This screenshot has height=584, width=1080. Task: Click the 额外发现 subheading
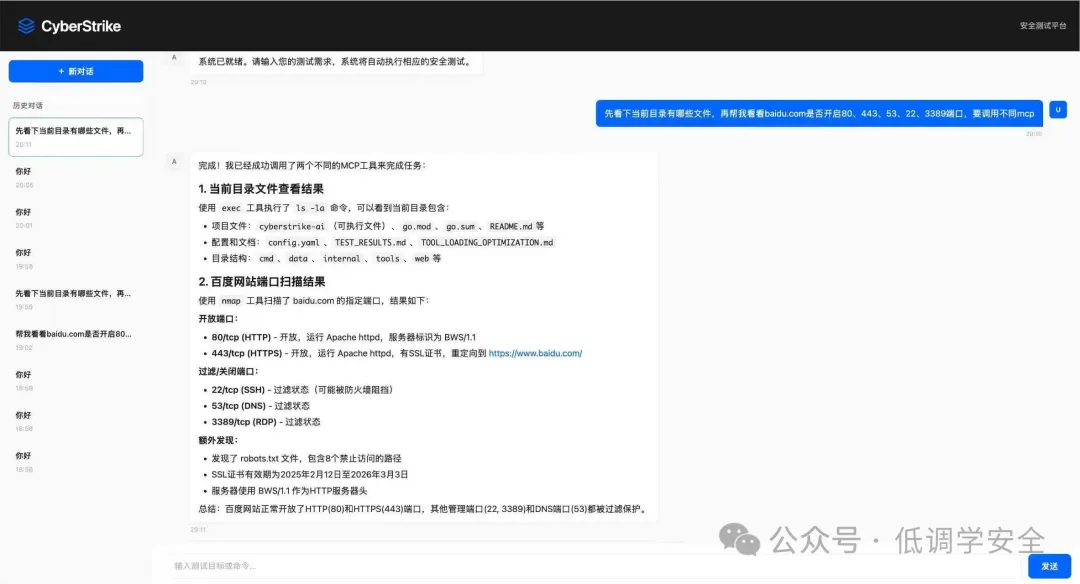coord(218,440)
